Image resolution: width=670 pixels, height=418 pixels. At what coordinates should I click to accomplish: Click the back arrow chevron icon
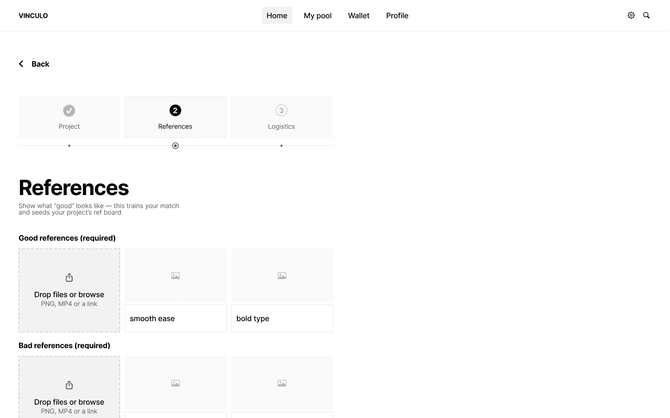[21, 64]
